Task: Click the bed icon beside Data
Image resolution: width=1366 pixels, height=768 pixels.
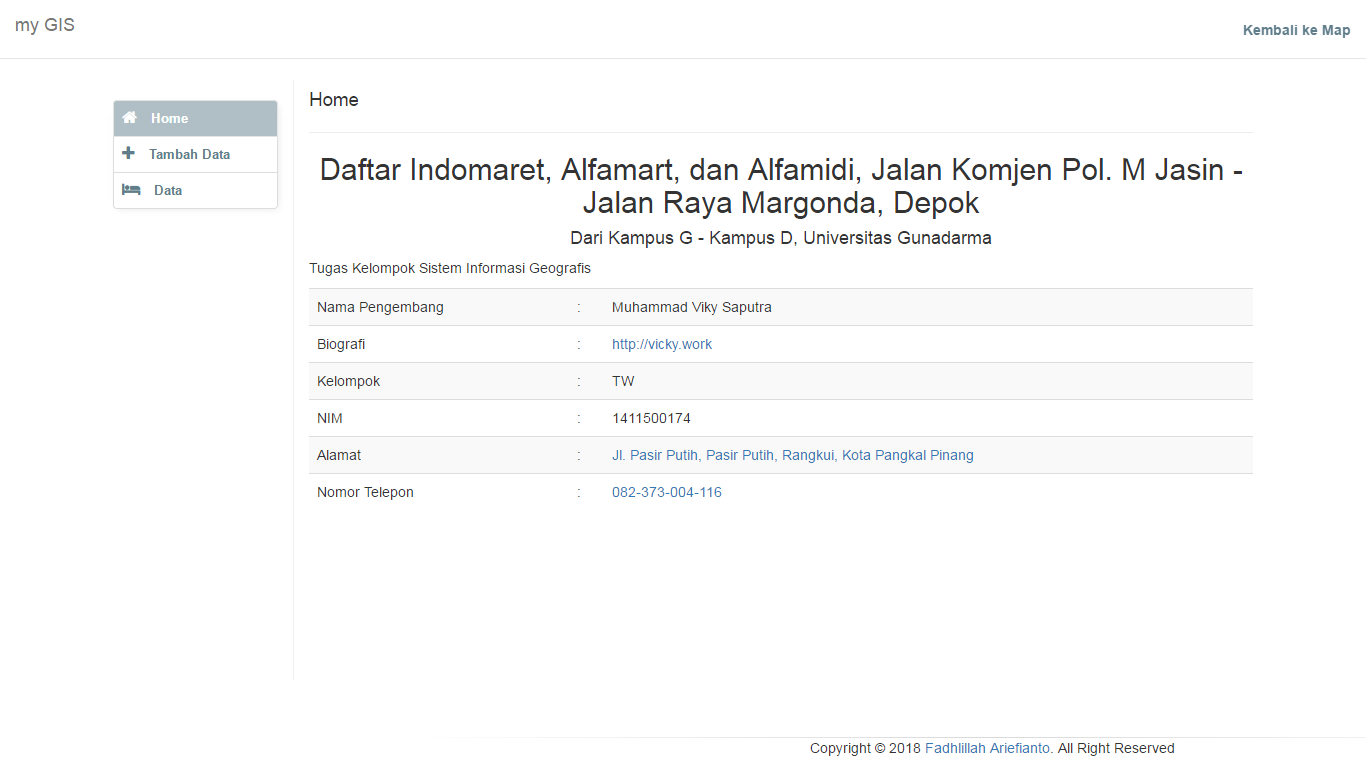Action: point(131,190)
